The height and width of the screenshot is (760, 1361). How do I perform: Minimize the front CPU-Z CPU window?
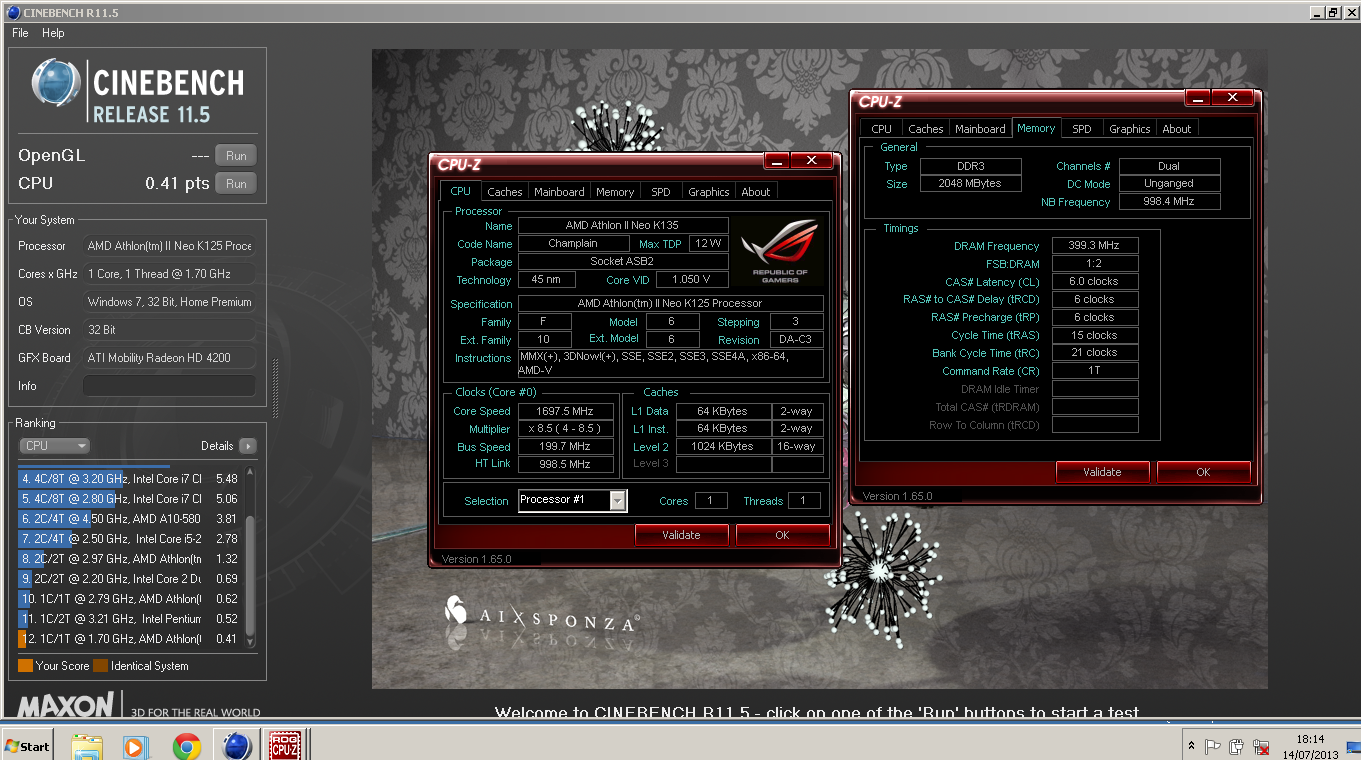coord(777,161)
